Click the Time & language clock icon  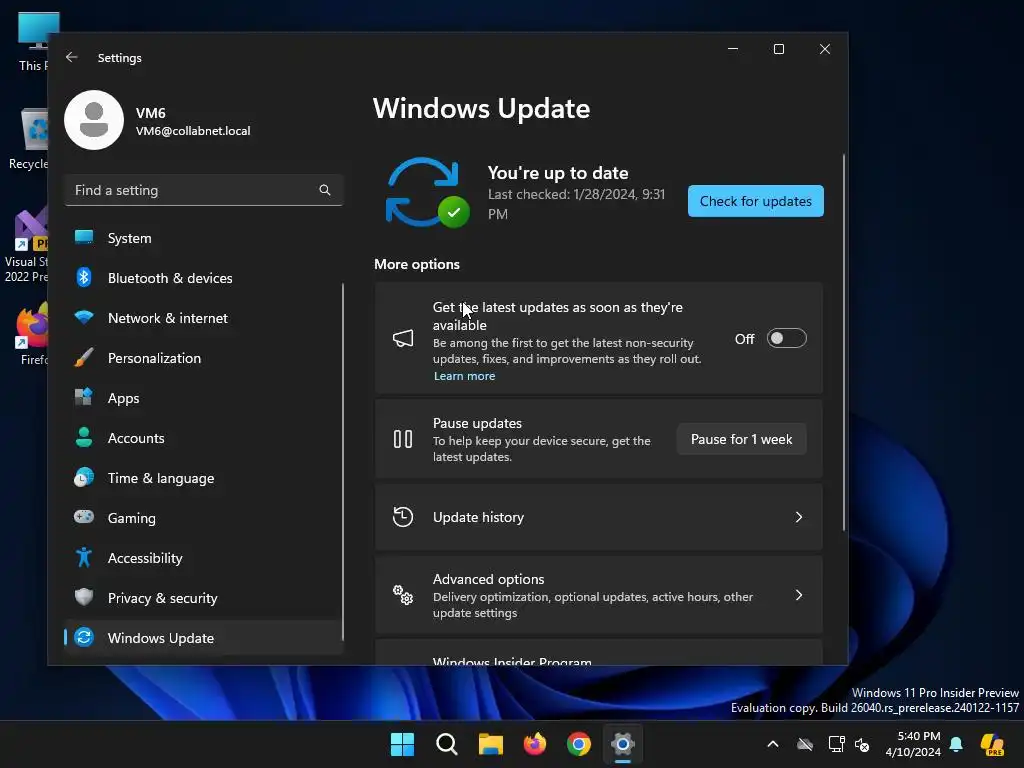[84, 477]
